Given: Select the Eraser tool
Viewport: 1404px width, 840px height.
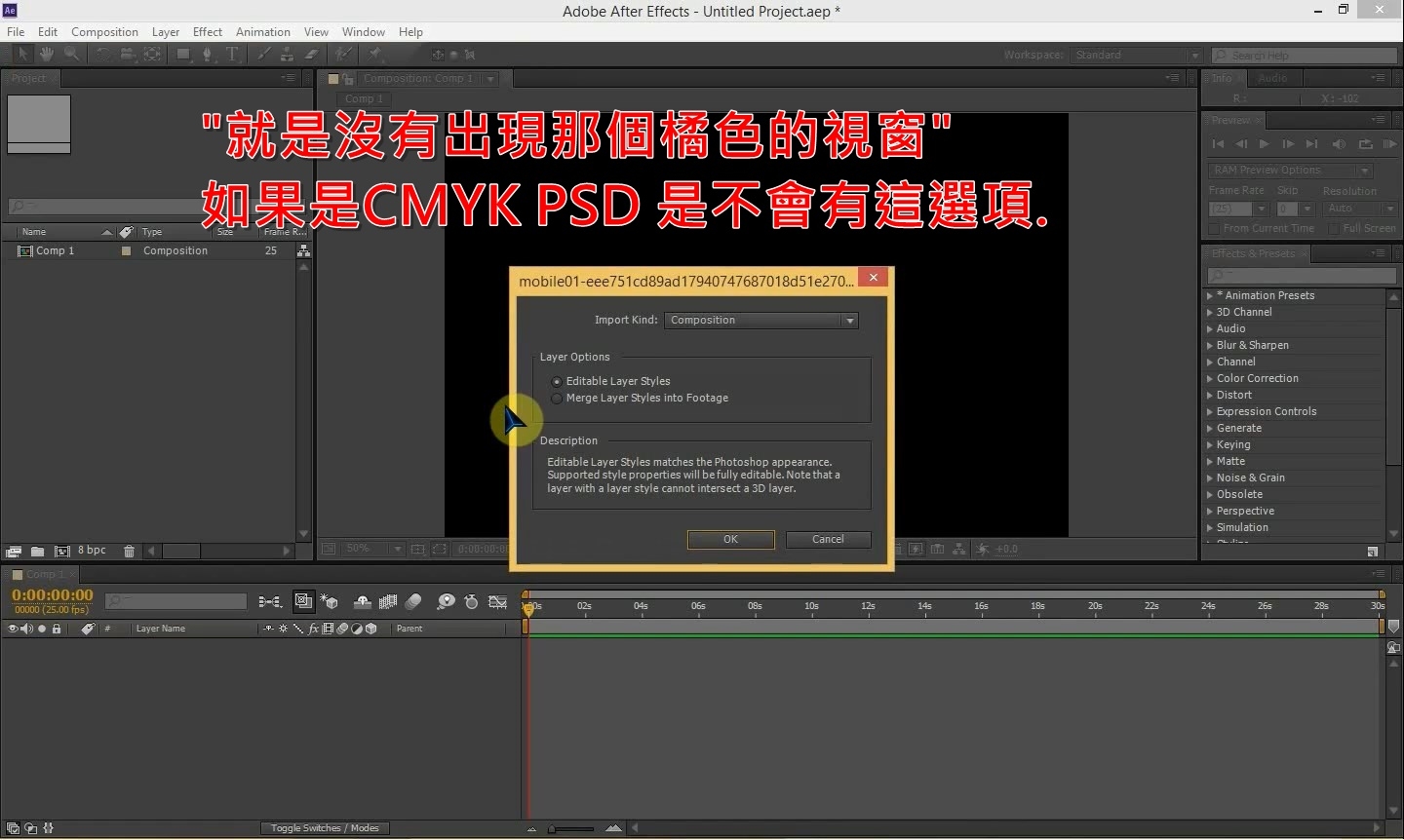Looking at the screenshot, I should click(311, 55).
